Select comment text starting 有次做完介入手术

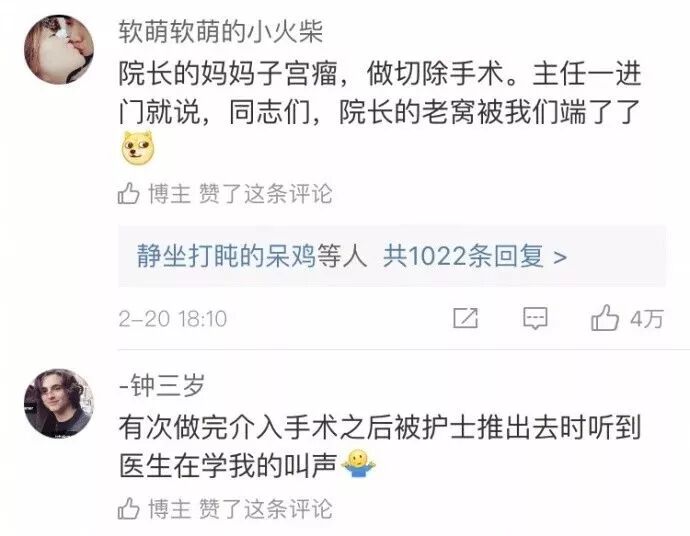(x=380, y=447)
